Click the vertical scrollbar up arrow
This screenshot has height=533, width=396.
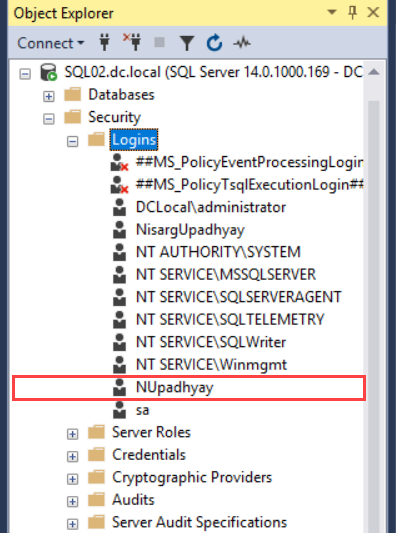pyautogui.click(x=374, y=72)
